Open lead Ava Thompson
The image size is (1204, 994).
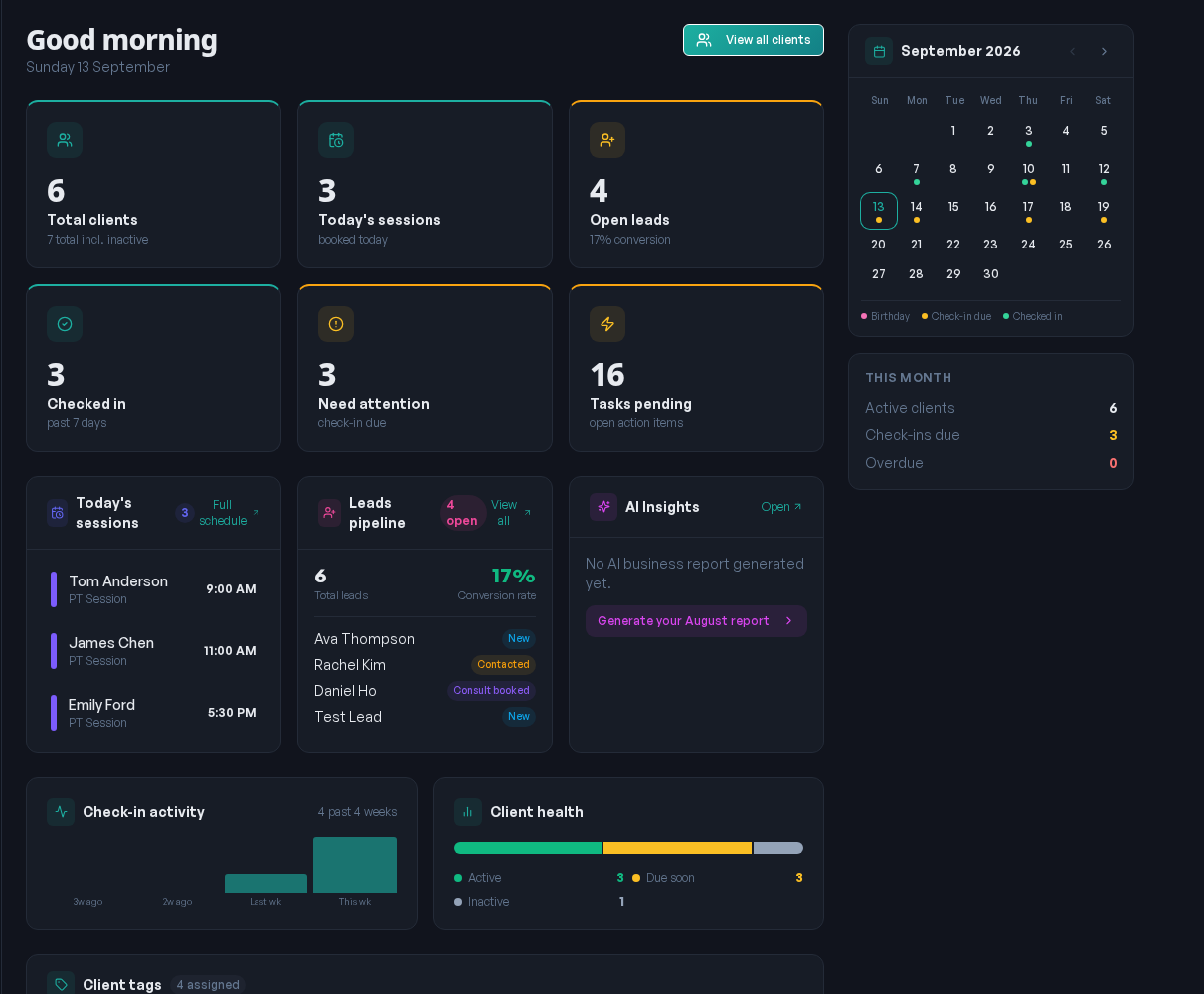(425, 639)
